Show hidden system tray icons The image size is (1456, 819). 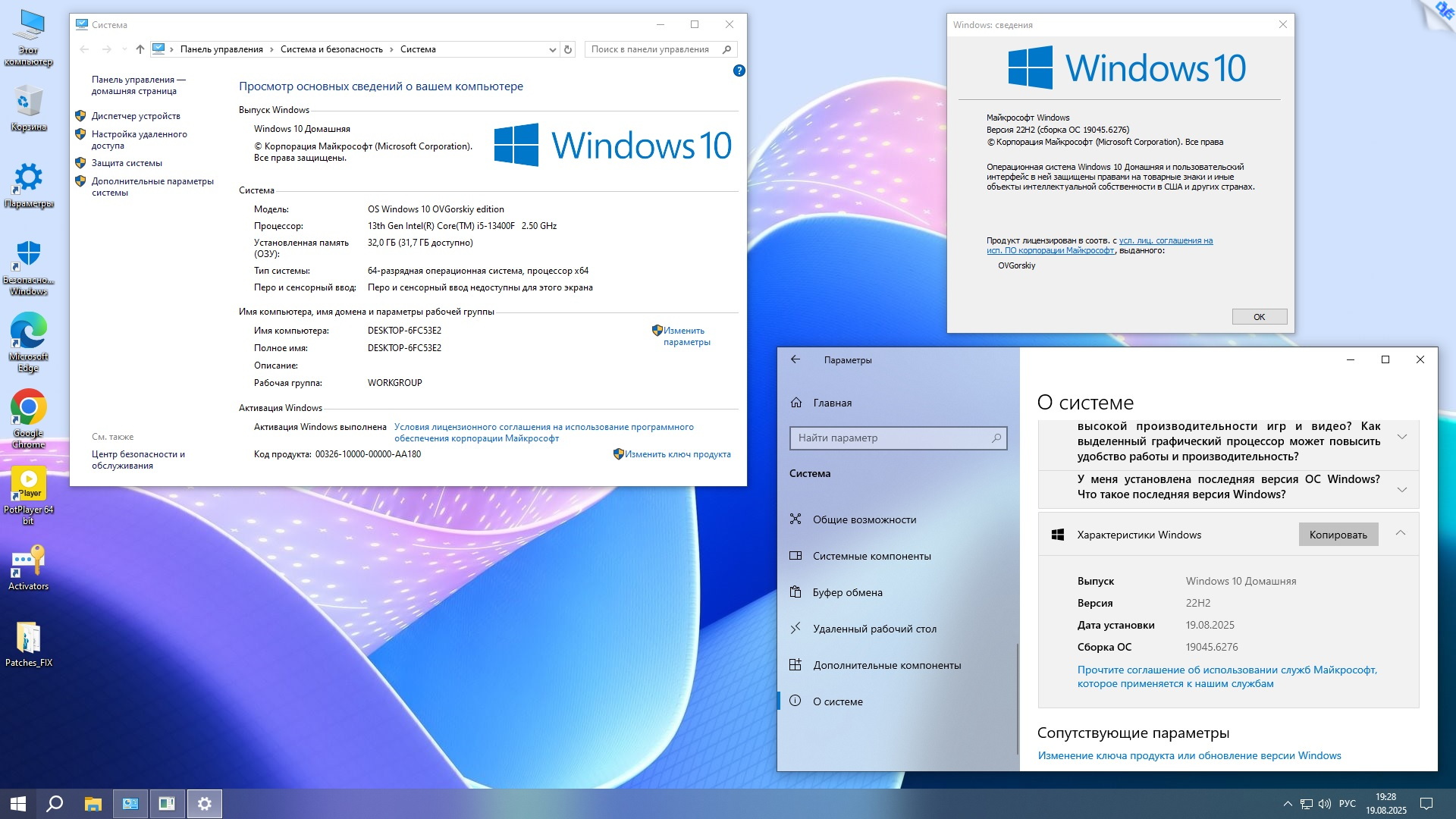pos(1287,804)
